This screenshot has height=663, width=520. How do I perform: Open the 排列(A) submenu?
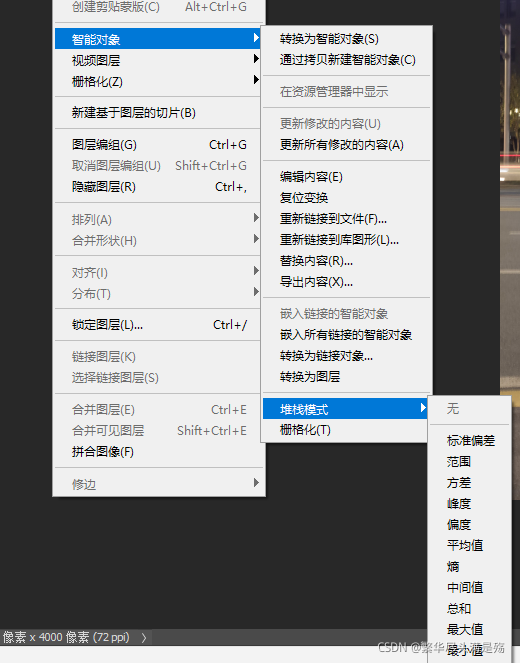pyautogui.click(x=158, y=219)
